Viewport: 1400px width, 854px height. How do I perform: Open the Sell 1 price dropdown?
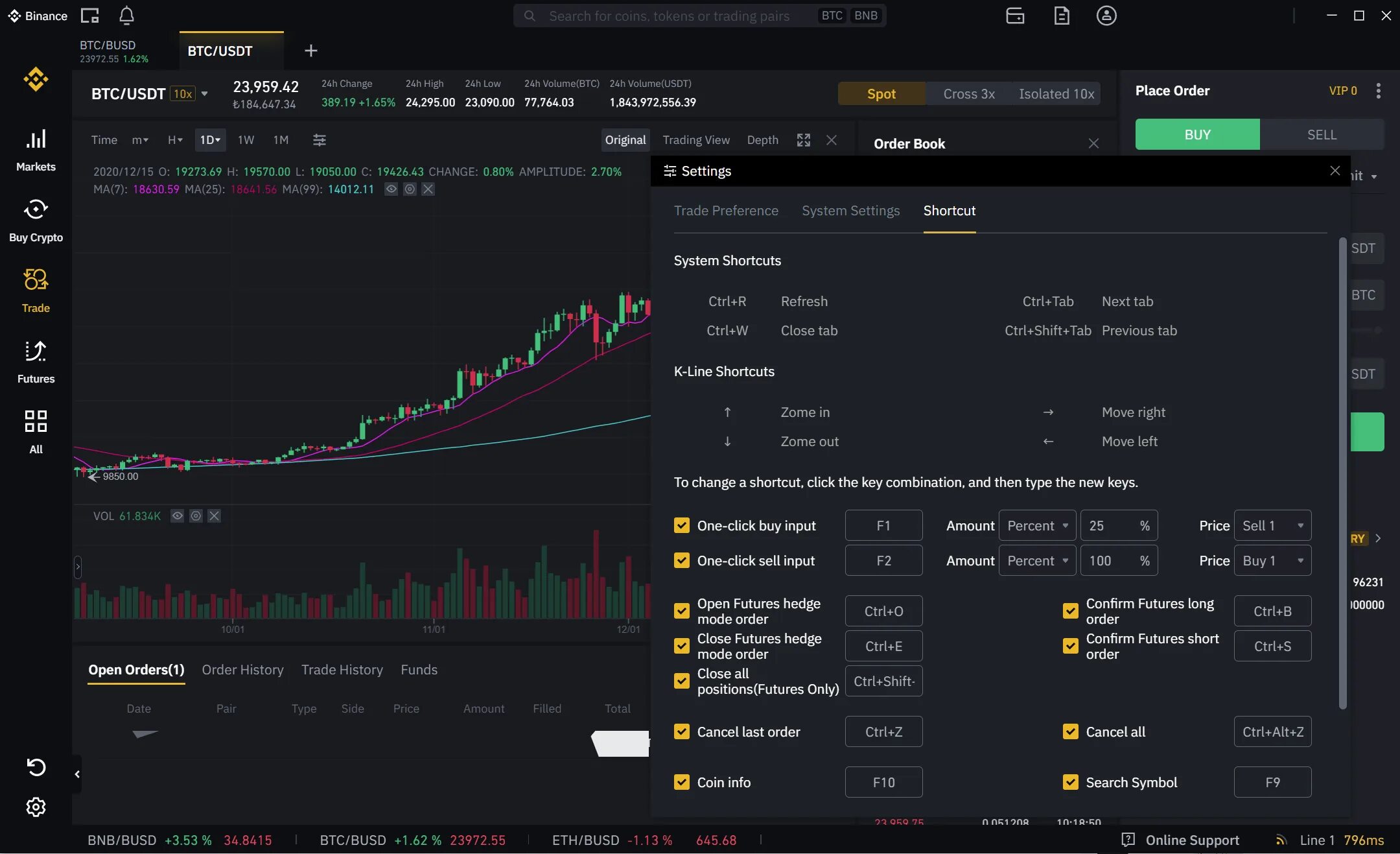[1272, 525]
